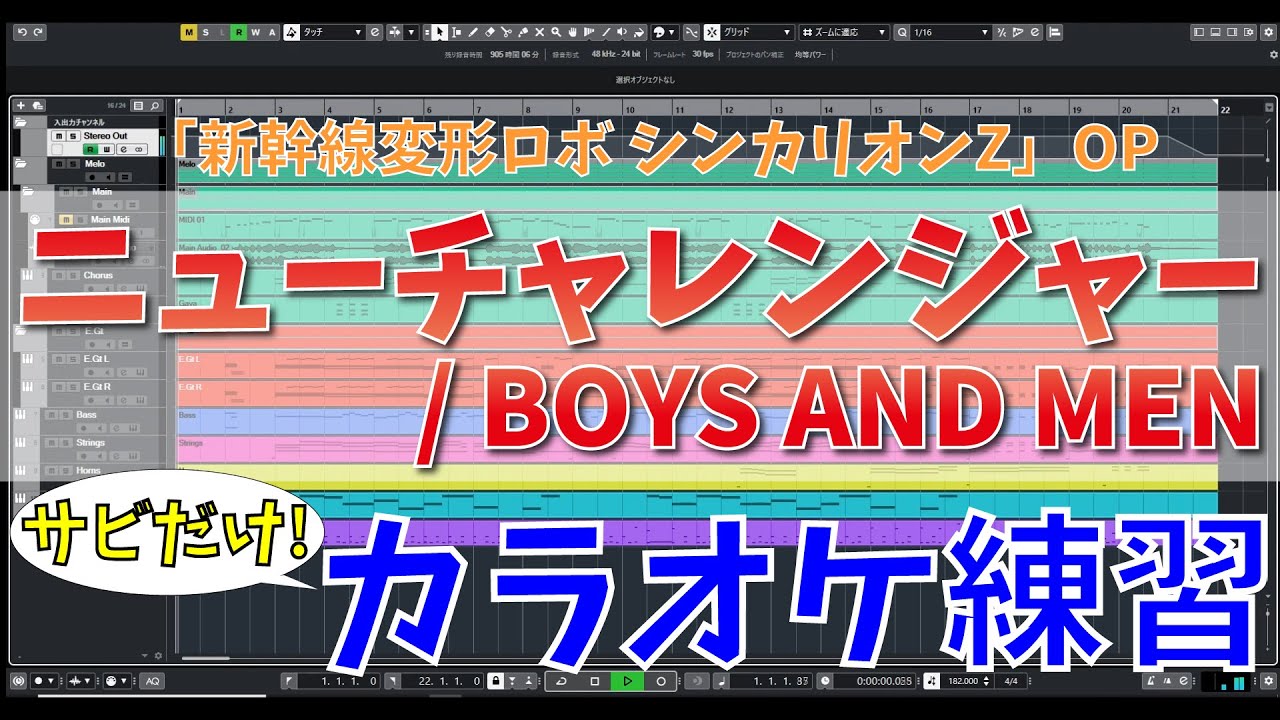This screenshot has height=720, width=1280.
Task: Toggle the right zone panel view
Action: (1231, 32)
